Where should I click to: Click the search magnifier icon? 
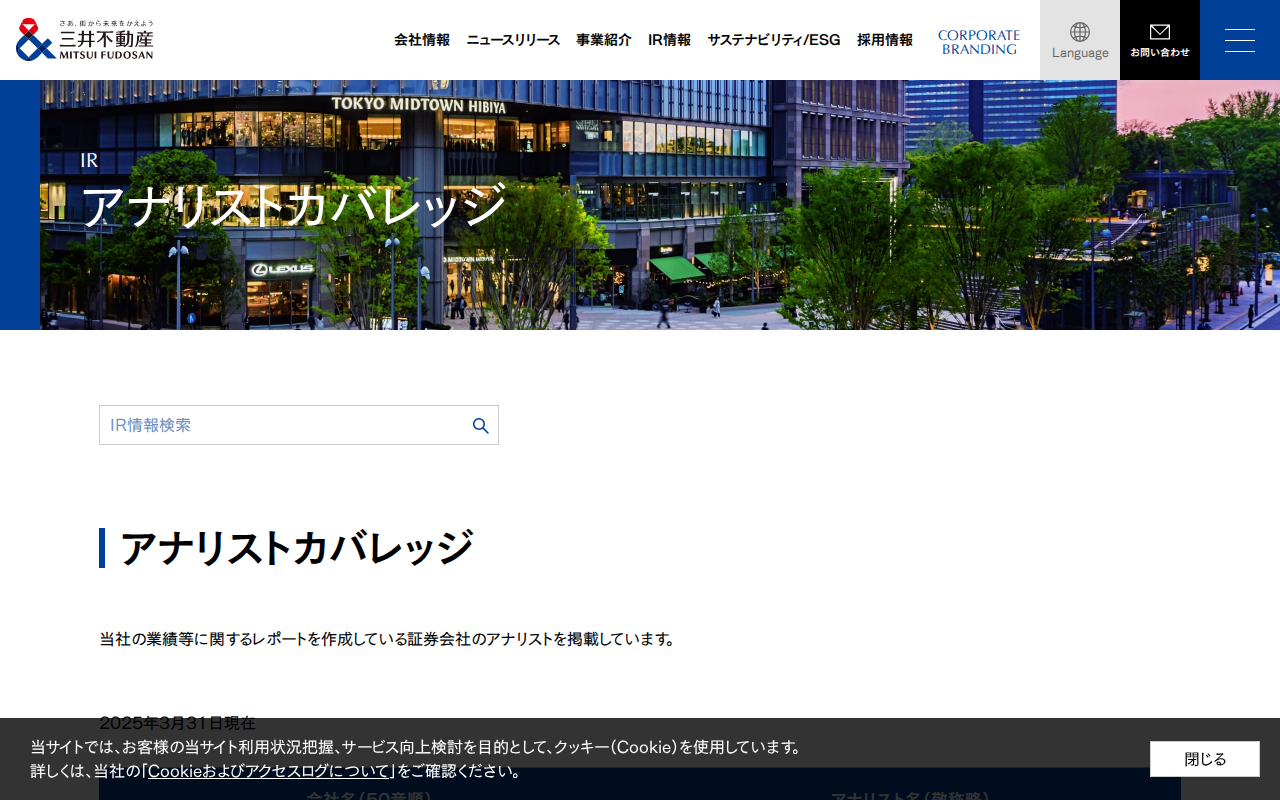click(481, 426)
